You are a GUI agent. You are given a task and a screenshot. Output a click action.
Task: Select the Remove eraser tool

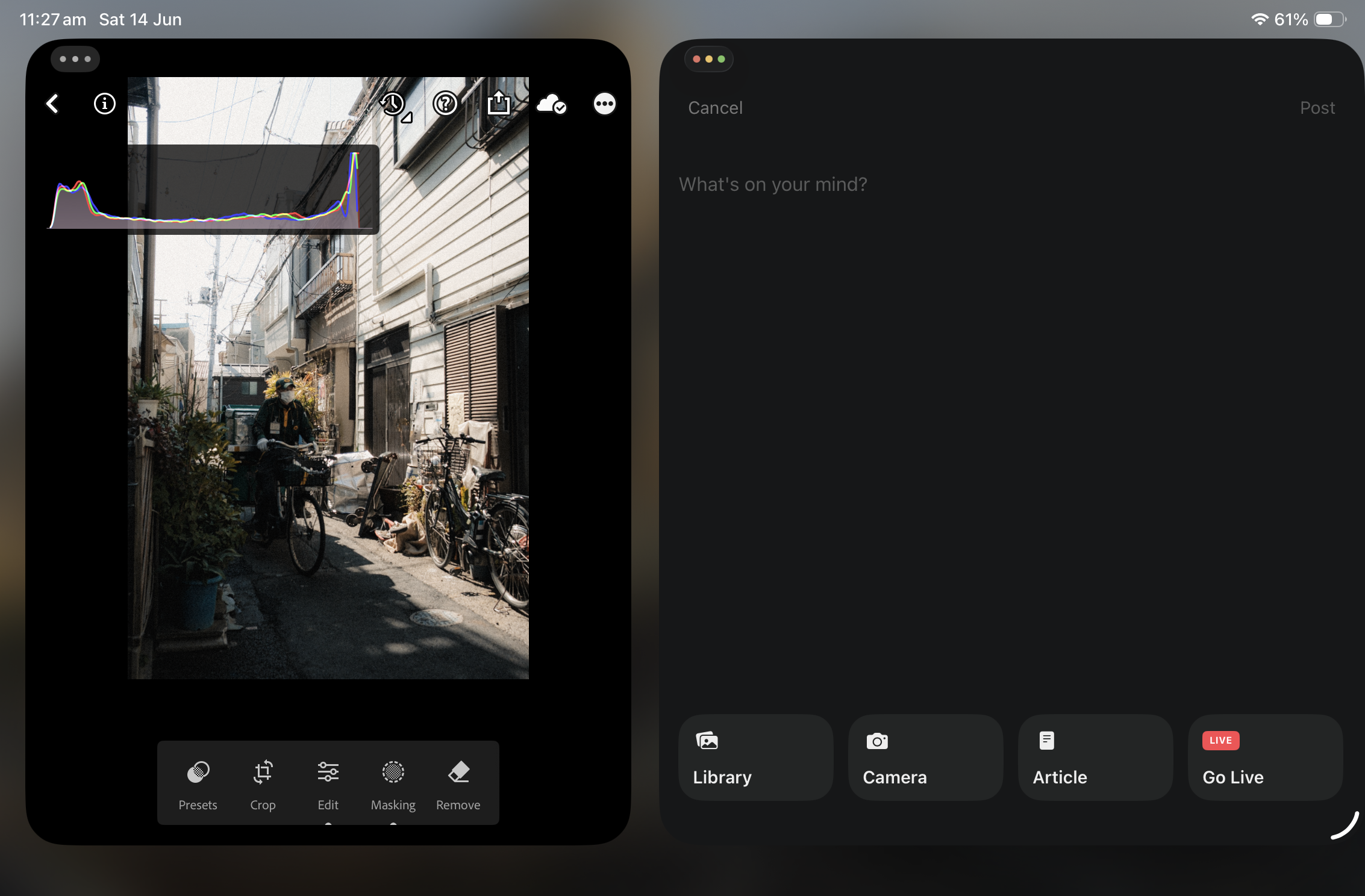click(458, 785)
